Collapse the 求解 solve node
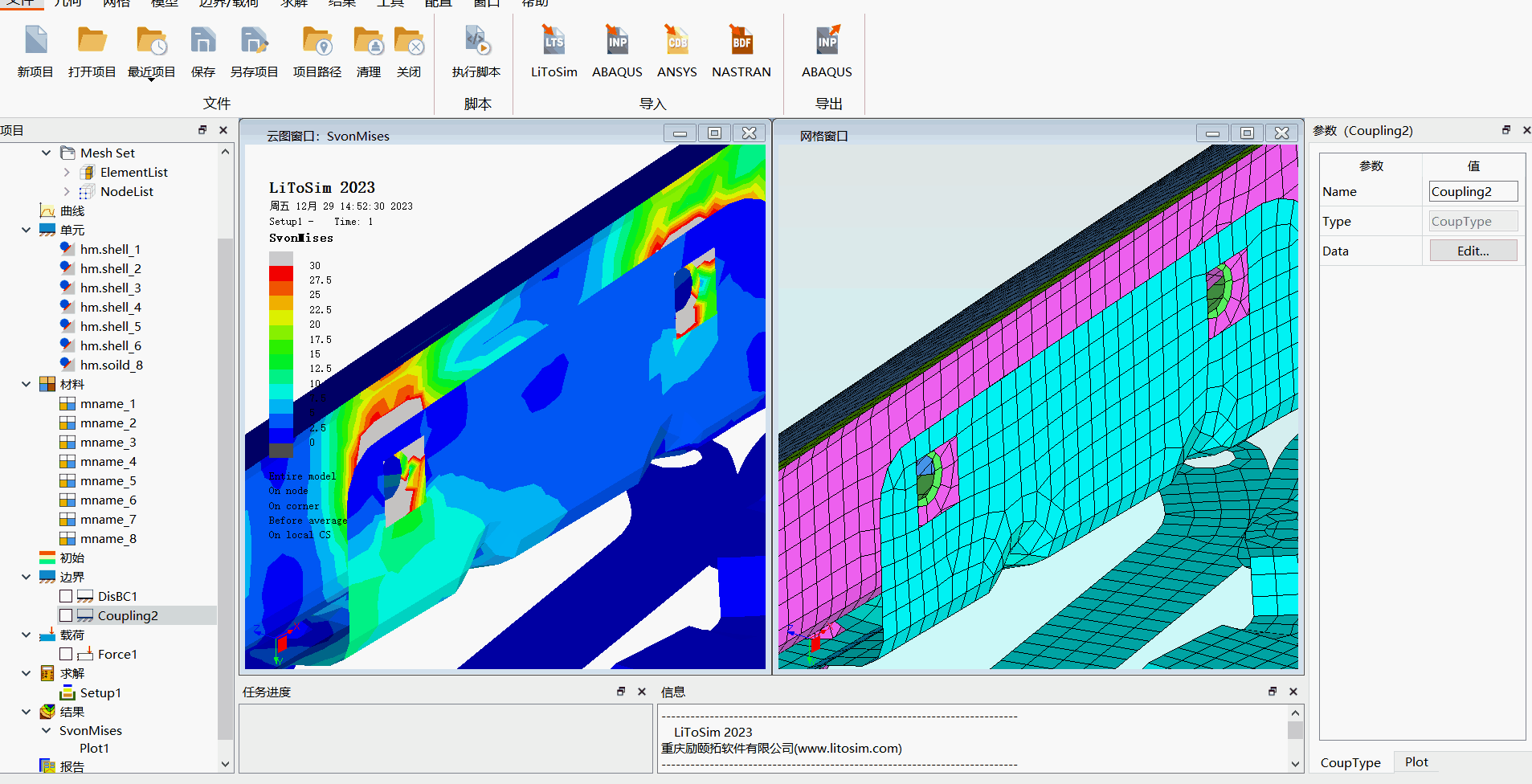The image size is (1532, 784). click(27, 673)
